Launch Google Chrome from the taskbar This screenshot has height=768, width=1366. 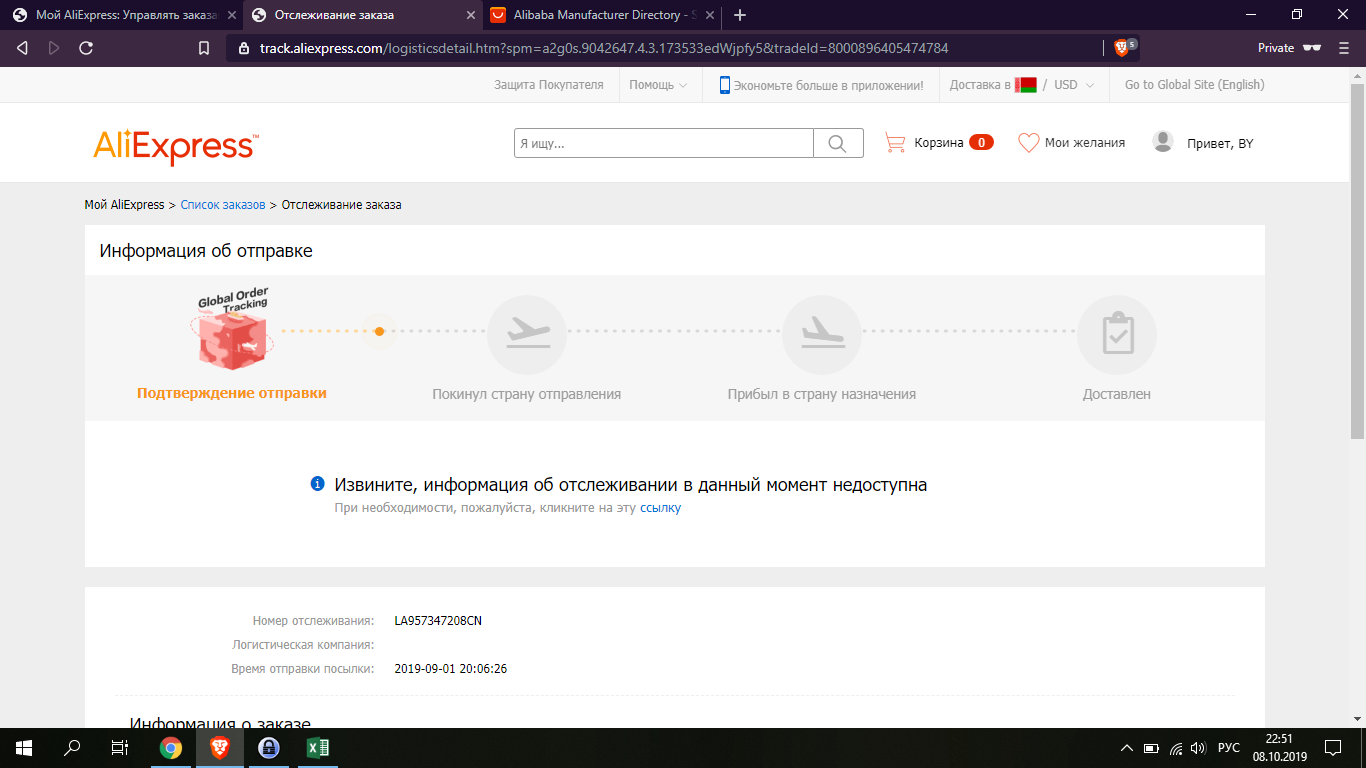point(171,747)
